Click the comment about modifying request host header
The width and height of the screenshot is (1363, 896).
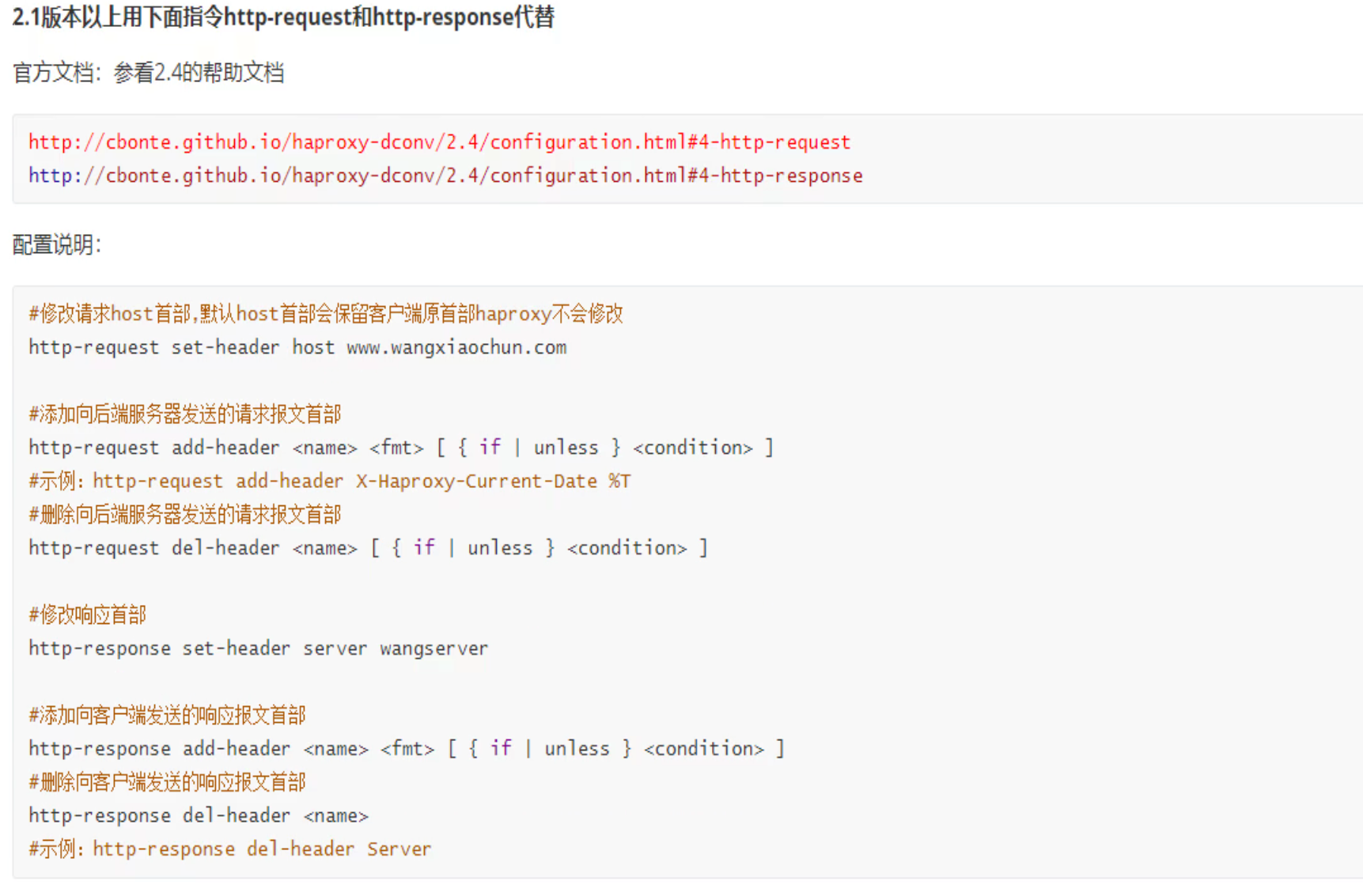pyautogui.click(x=326, y=314)
